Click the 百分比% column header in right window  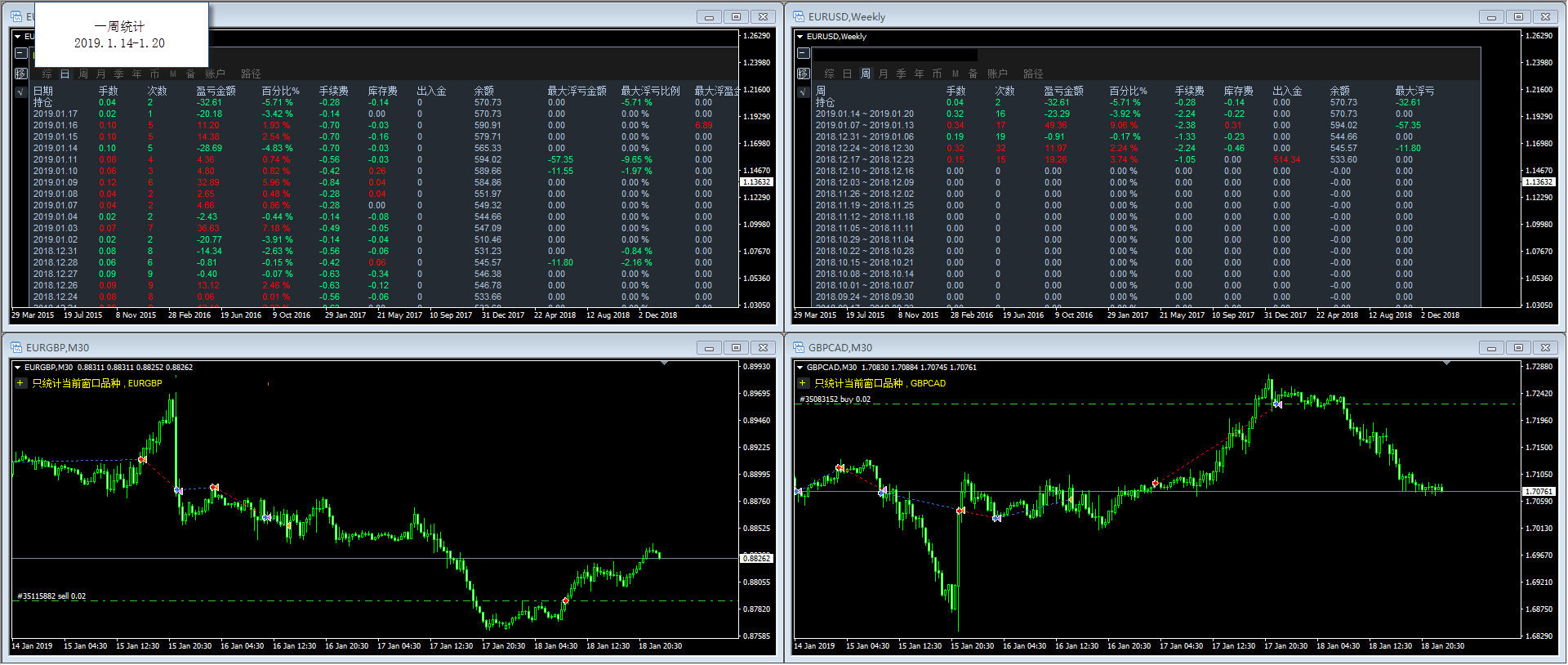point(1129,91)
